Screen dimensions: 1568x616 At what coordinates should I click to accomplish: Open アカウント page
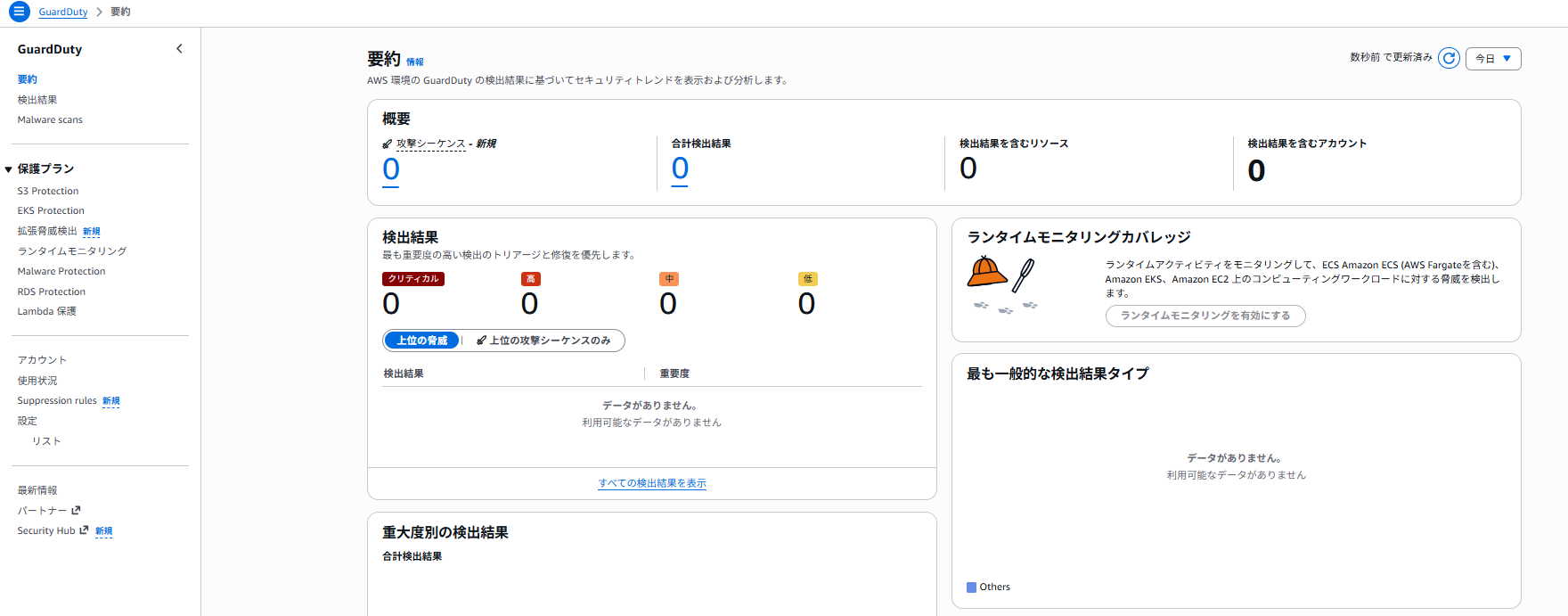43,360
